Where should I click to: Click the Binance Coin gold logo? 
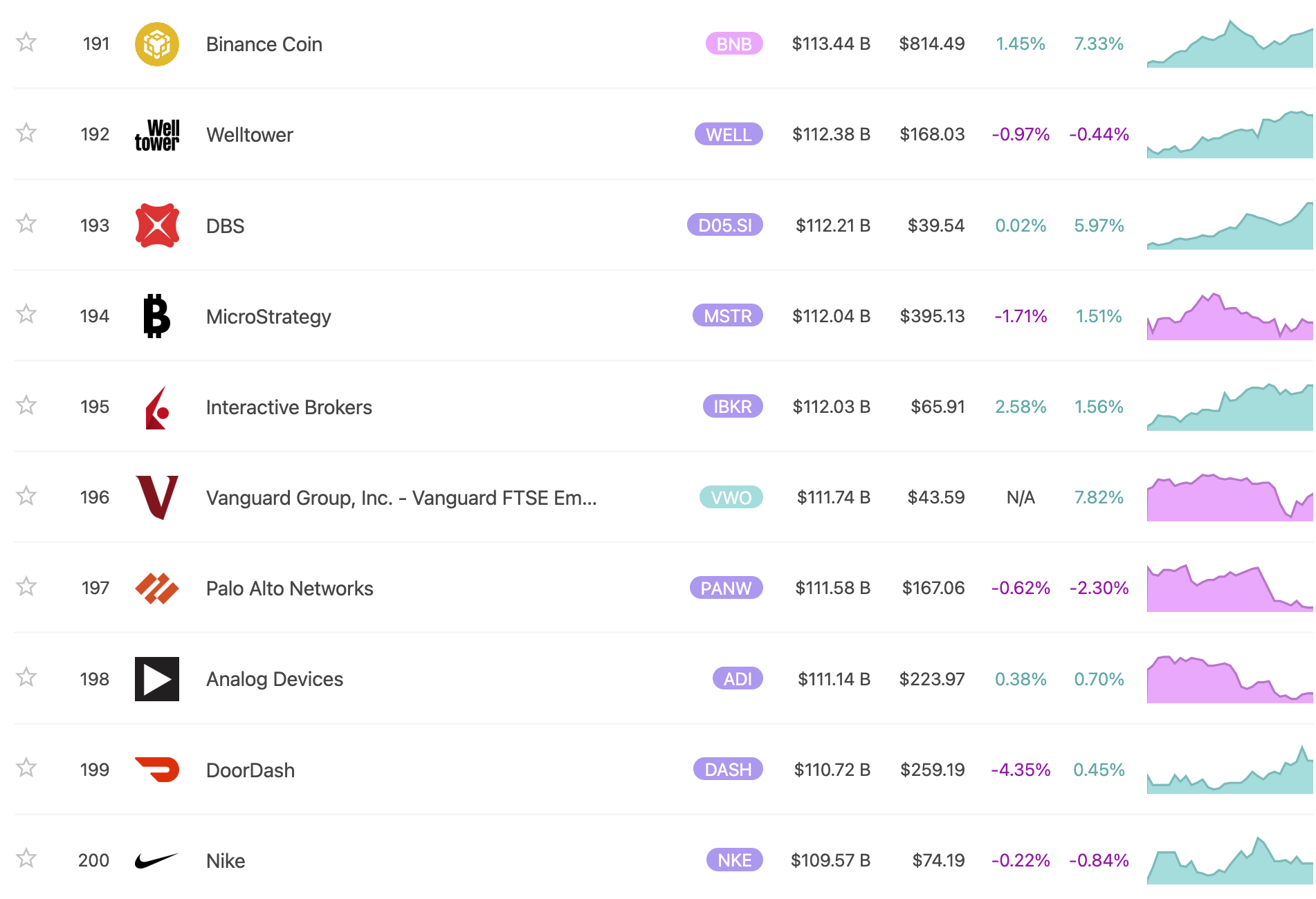point(157,44)
